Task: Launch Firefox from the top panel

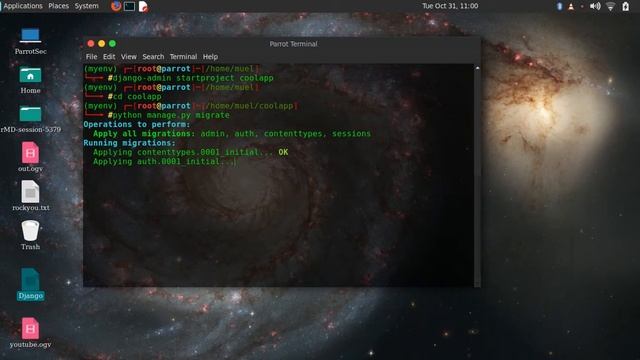Action: [116, 6]
